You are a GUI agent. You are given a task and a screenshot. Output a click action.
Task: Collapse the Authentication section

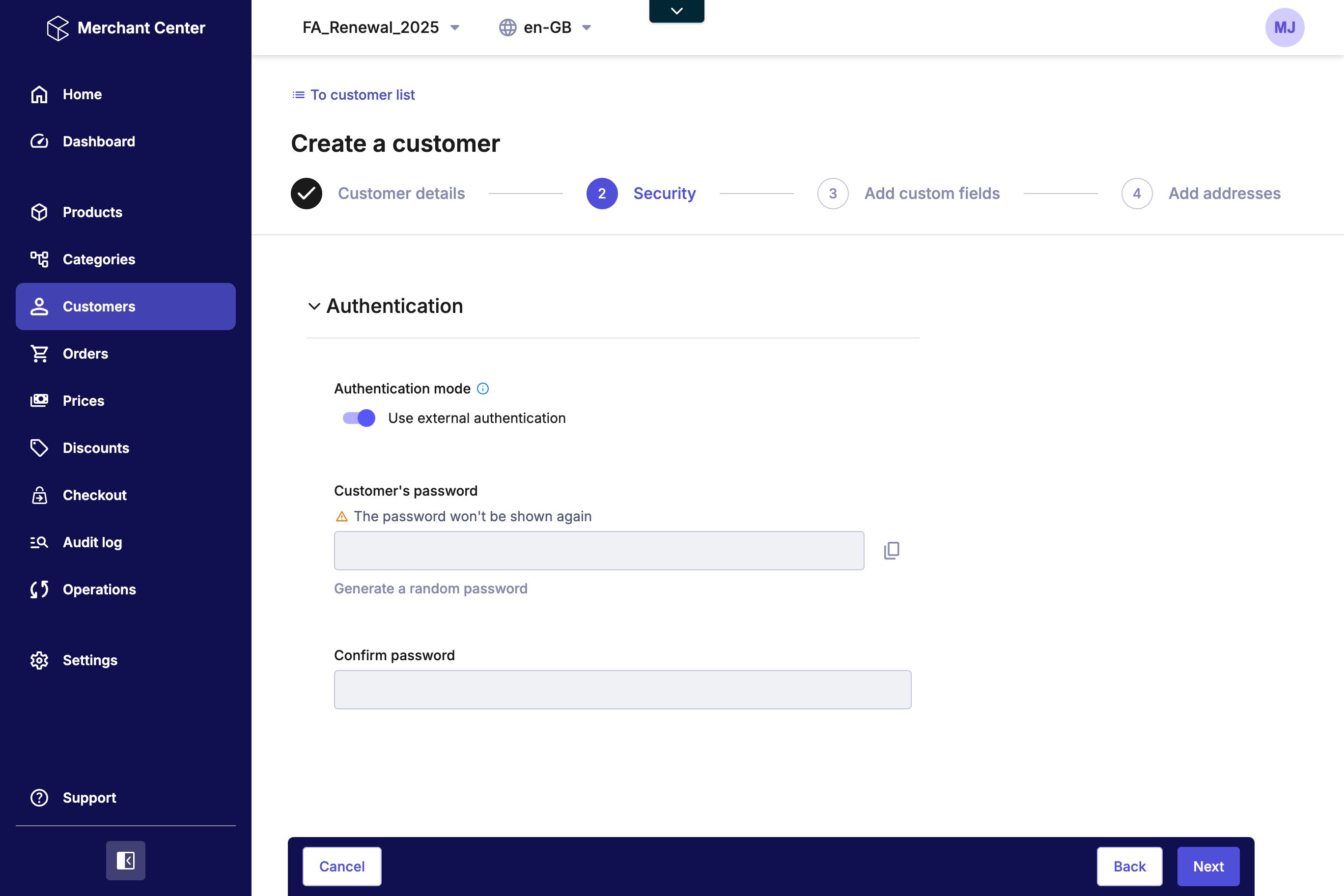pos(314,307)
